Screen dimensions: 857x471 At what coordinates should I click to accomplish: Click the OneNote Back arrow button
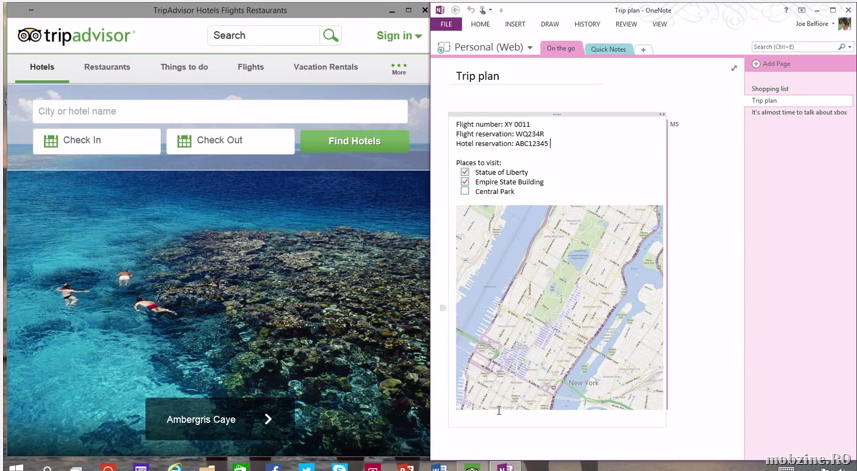(455, 10)
